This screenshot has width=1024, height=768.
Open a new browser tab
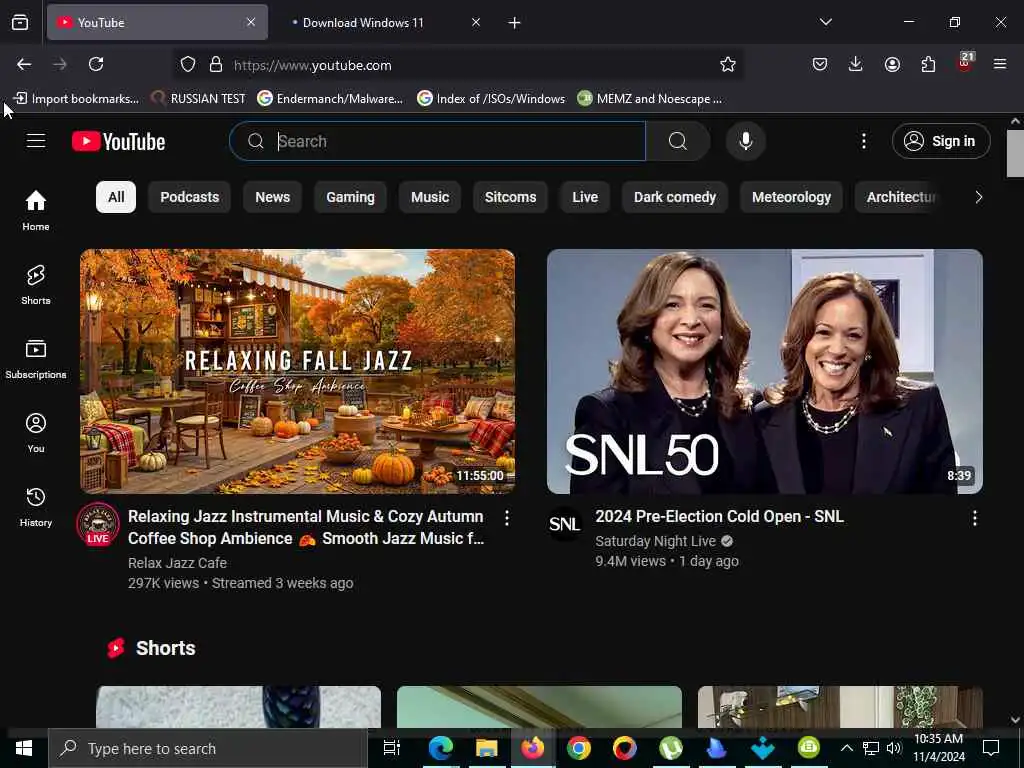coord(515,23)
